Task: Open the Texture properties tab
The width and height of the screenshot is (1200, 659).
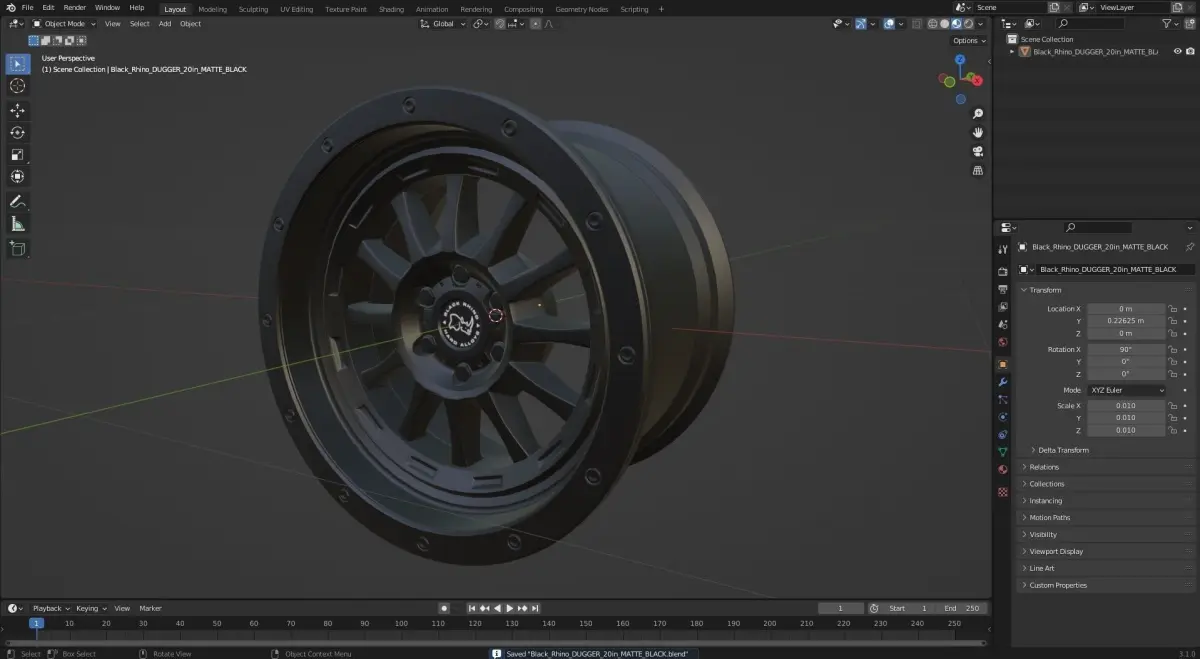Action: click(1003, 492)
